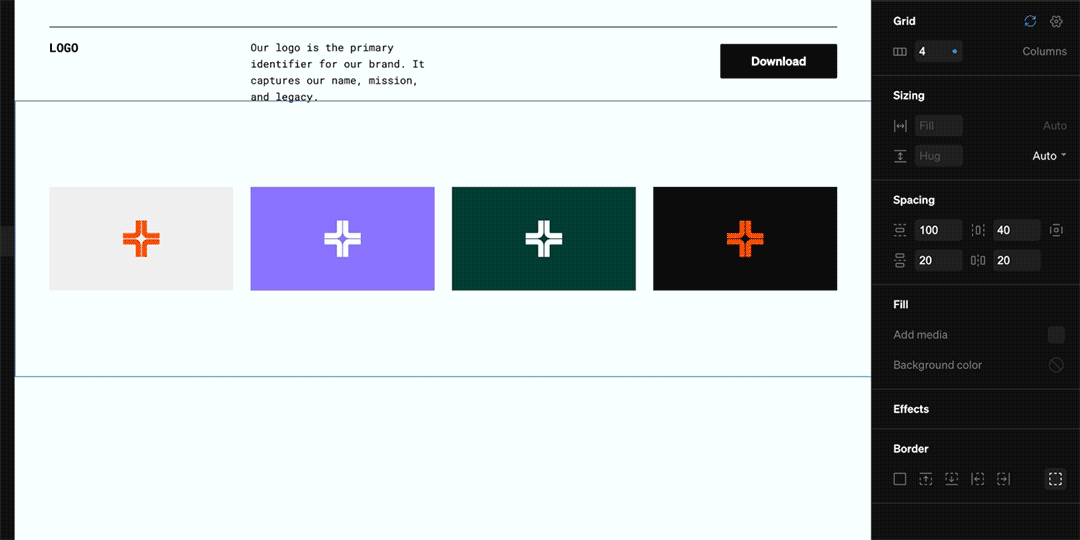Click the Background color label
Image resolution: width=1080 pixels, height=540 pixels.
coord(937,365)
